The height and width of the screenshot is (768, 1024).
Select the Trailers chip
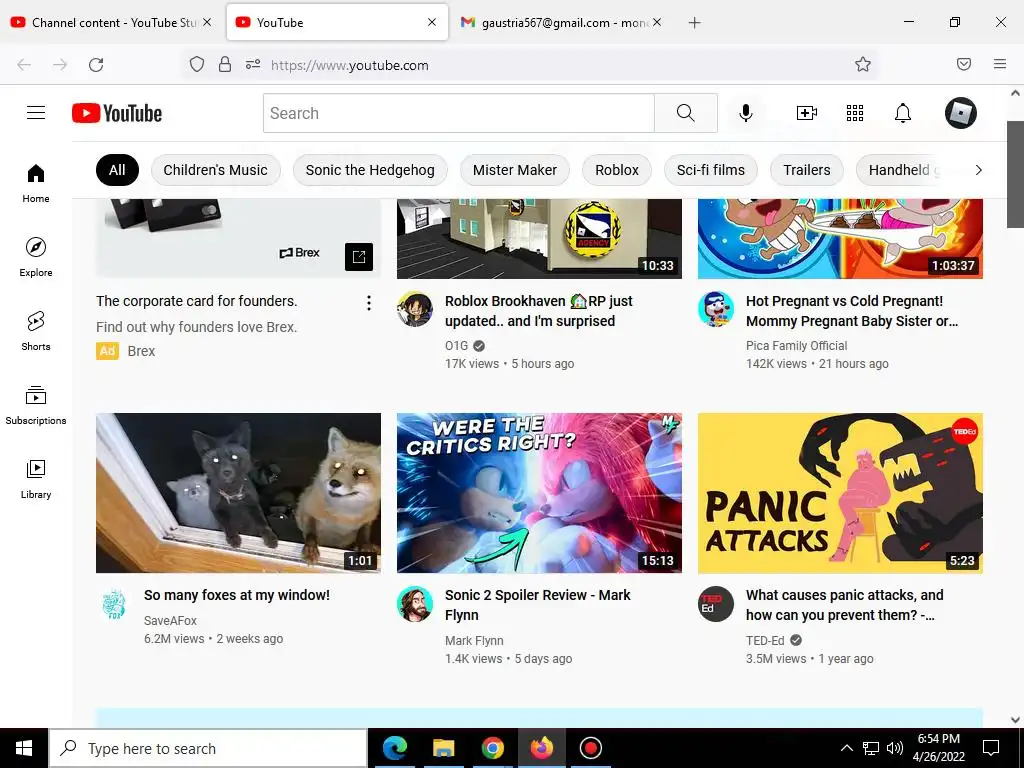(807, 170)
